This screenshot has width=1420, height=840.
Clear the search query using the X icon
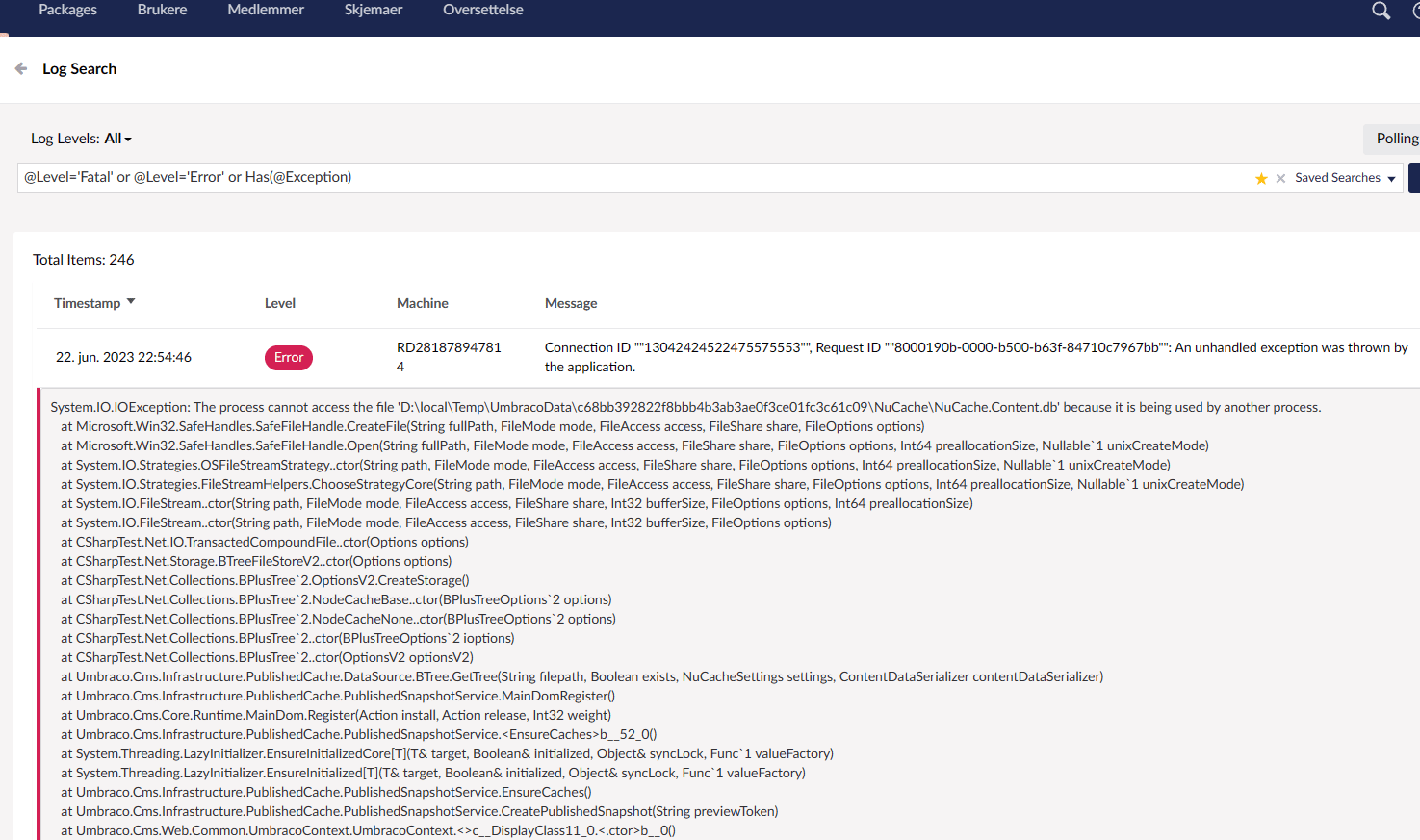[x=1280, y=178]
